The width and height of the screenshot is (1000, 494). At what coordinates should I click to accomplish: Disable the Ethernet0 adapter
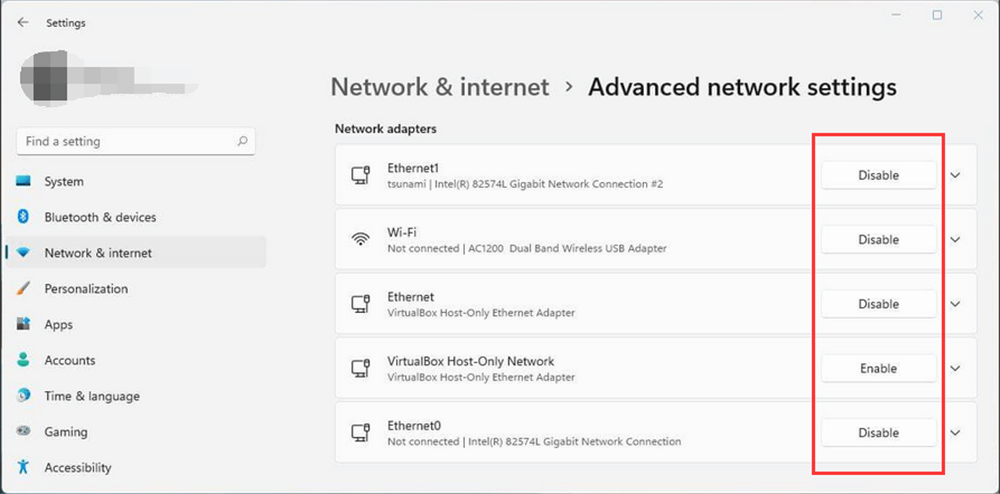tap(878, 433)
